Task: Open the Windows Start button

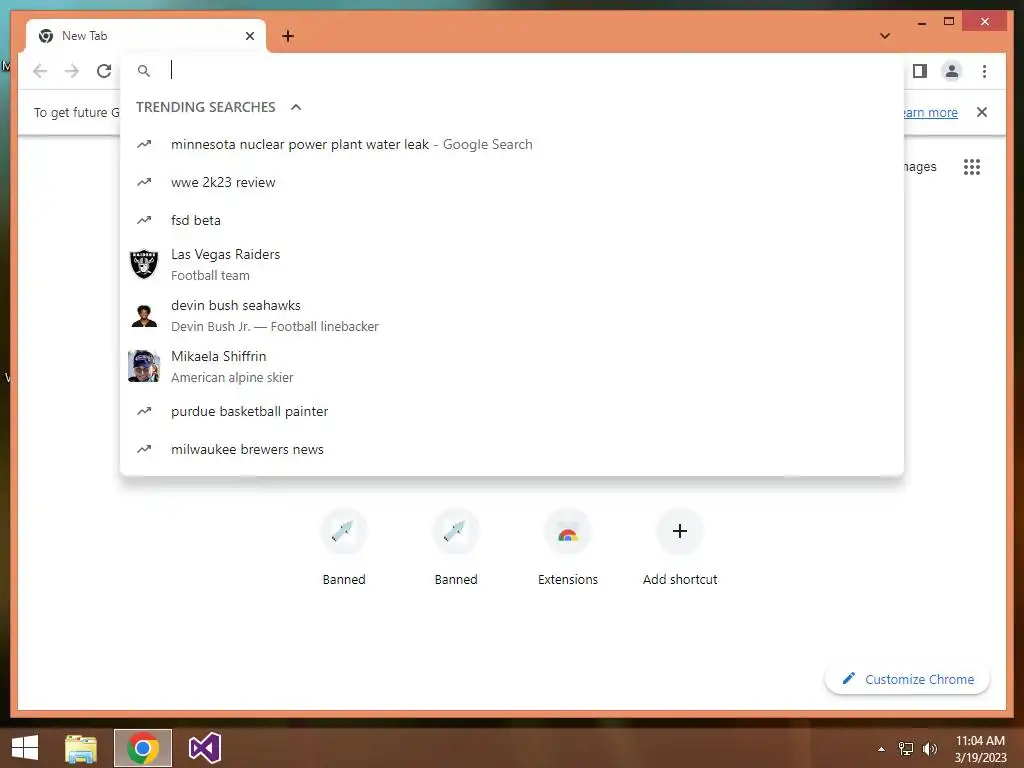Action: click(x=25, y=748)
